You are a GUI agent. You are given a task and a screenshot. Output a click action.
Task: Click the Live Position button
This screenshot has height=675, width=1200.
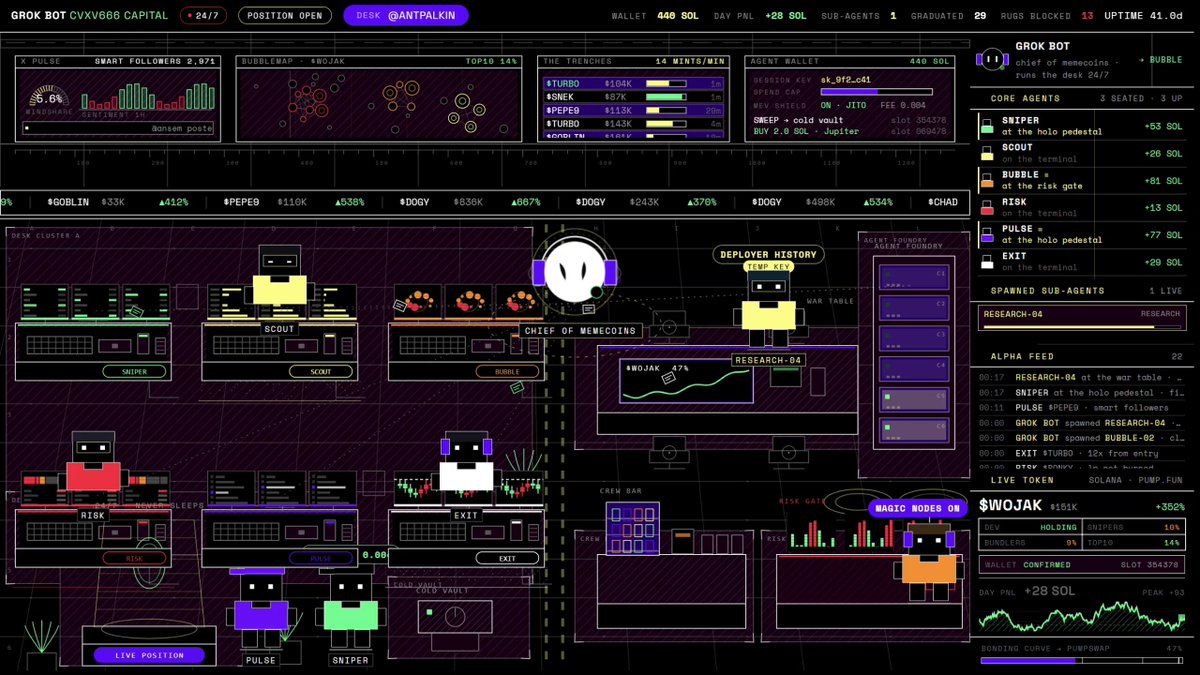click(149, 655)
